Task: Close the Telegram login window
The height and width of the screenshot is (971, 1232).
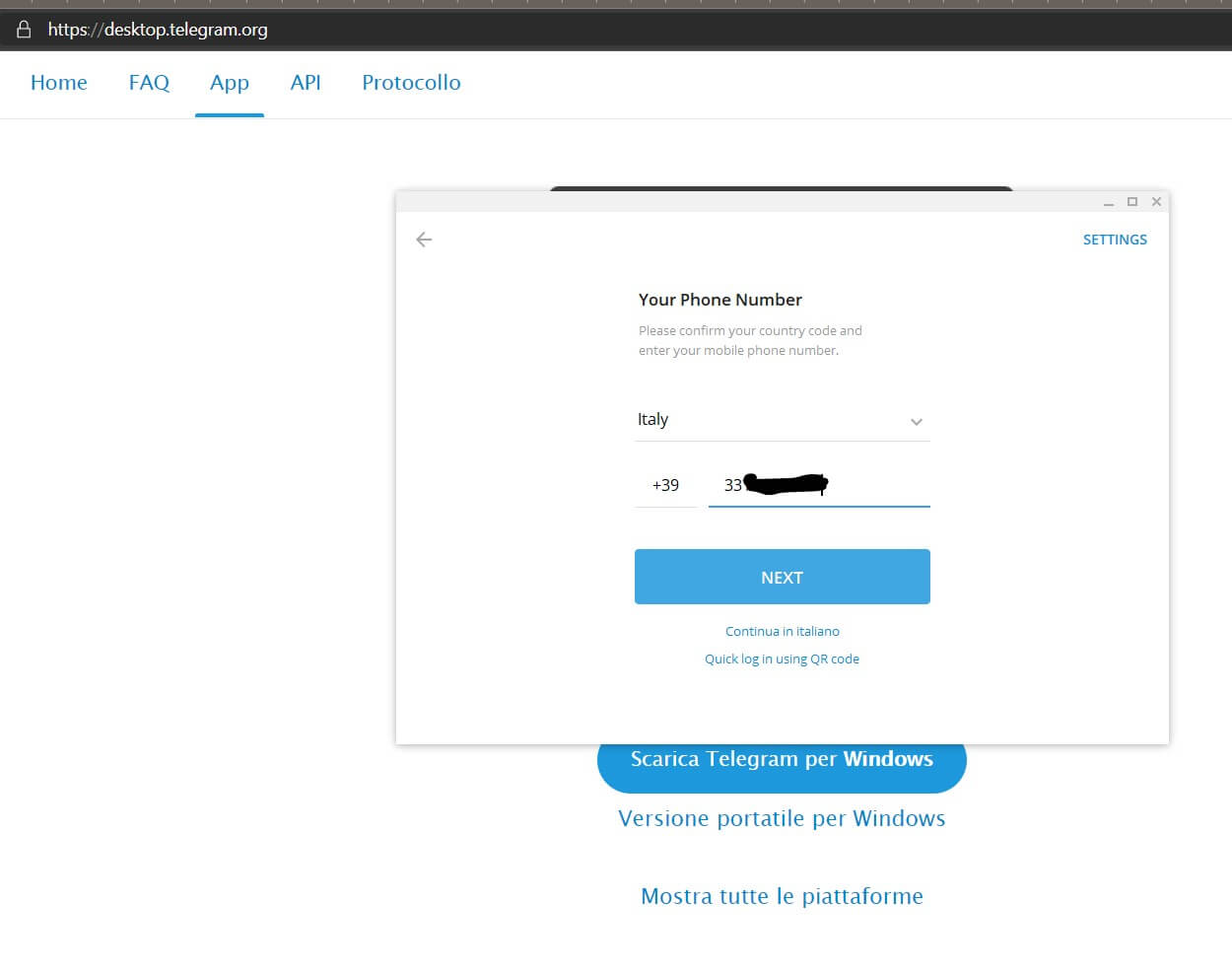Action: [1156, 201]
